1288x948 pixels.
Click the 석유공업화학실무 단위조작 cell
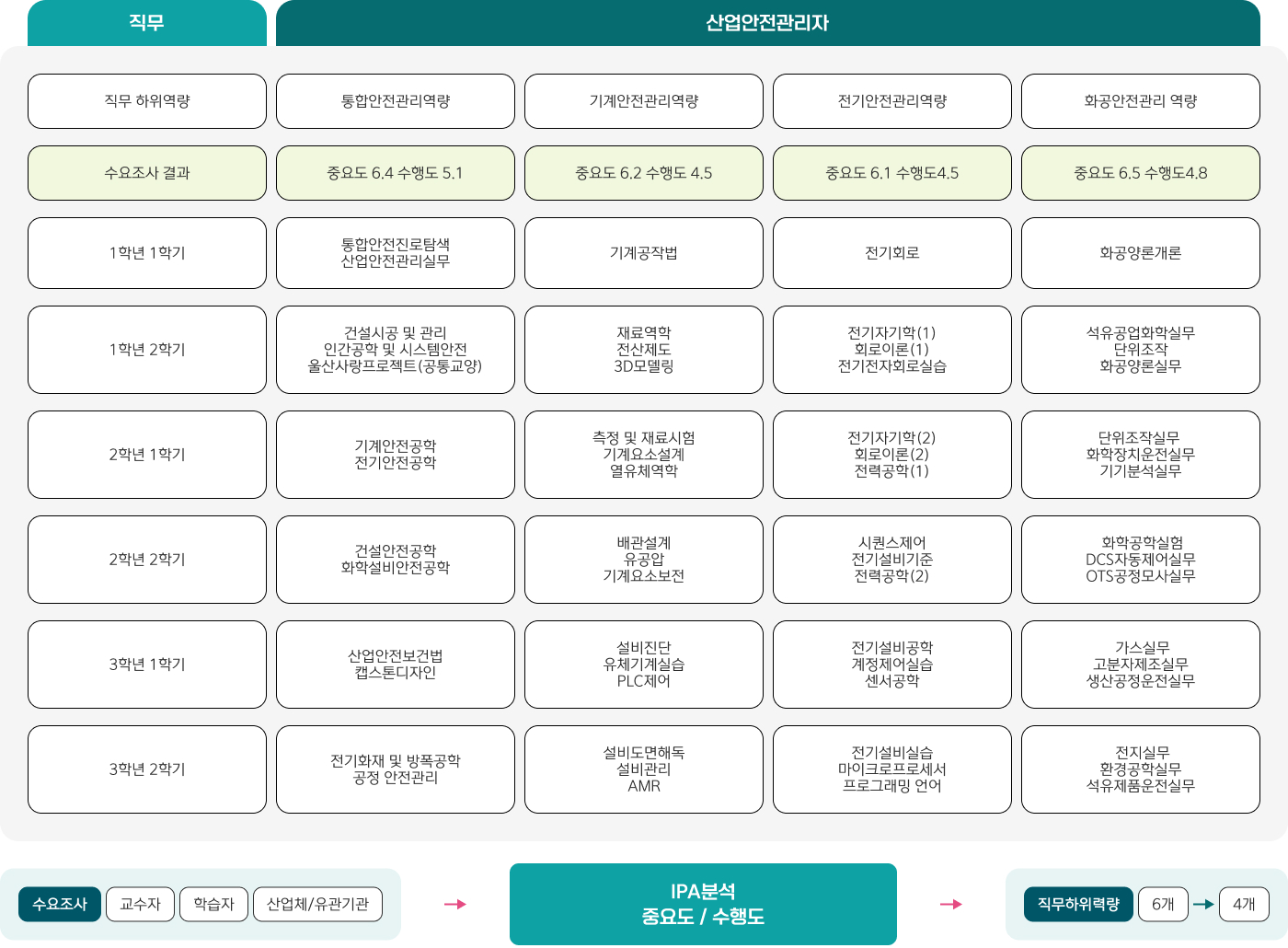point(1141,350)
